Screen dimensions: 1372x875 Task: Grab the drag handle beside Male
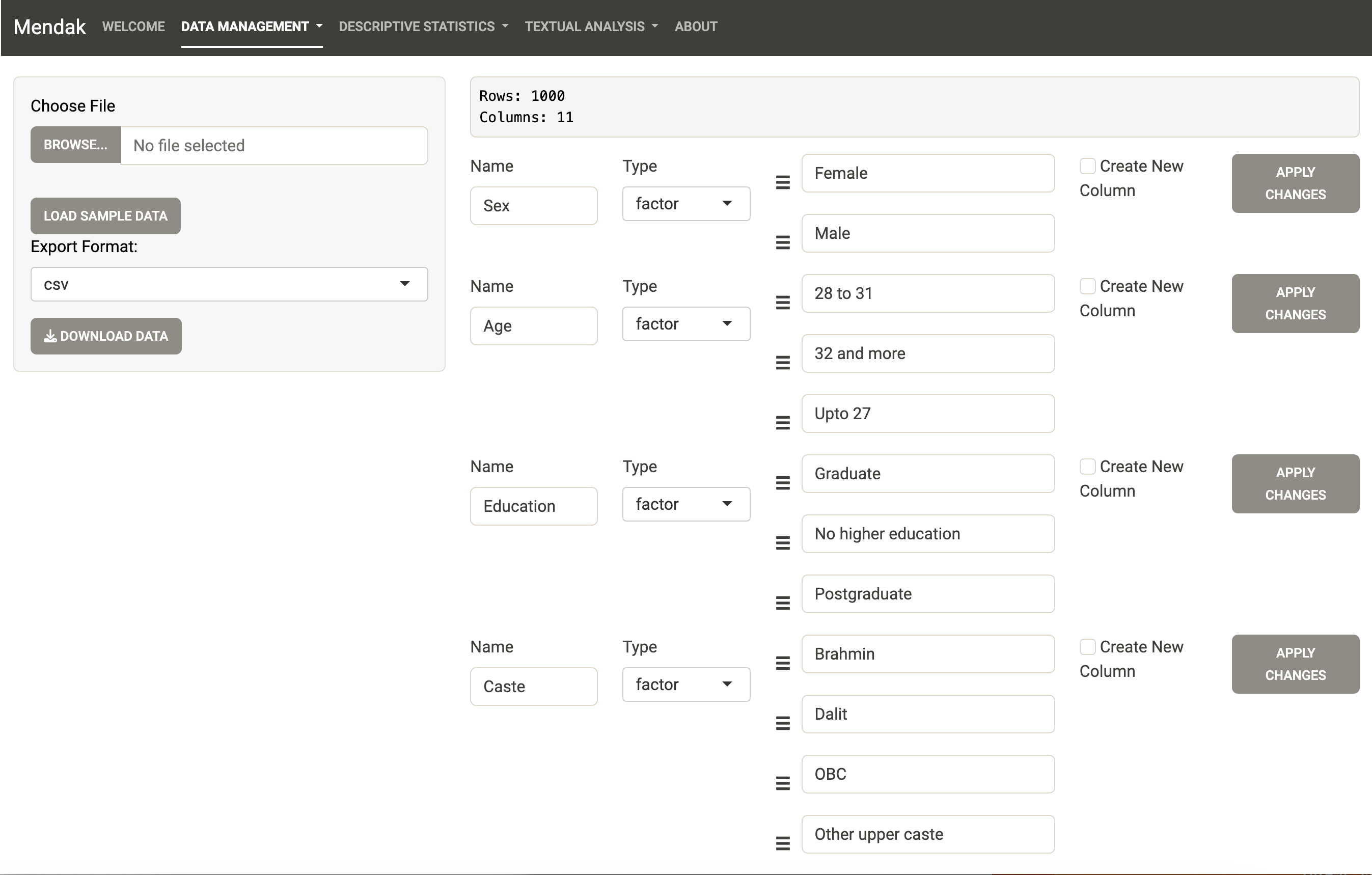coord(783,242)
